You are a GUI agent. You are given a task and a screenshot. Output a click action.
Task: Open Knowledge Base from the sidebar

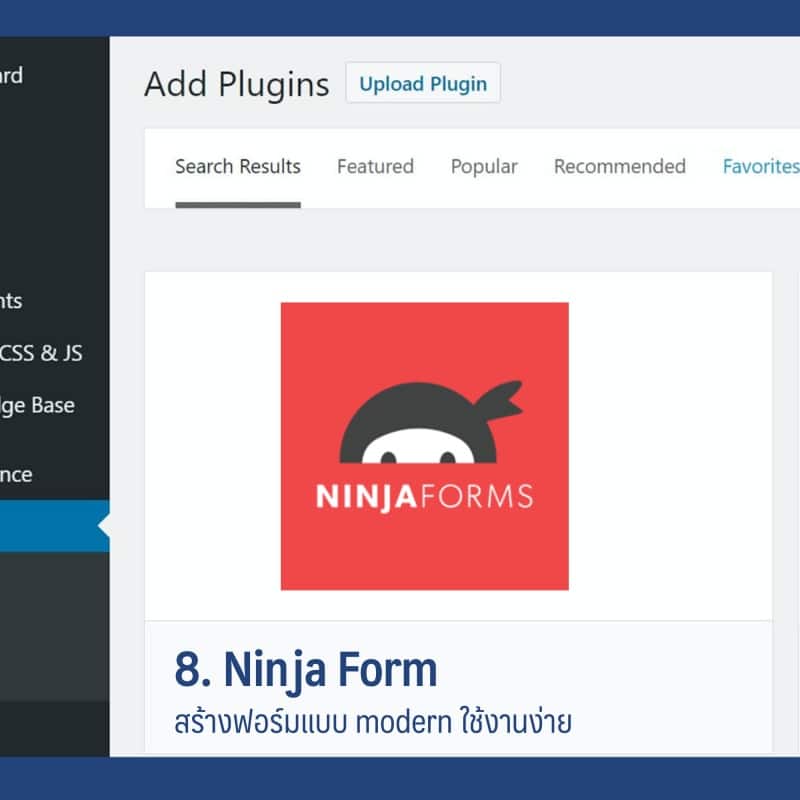pos(38,406)
